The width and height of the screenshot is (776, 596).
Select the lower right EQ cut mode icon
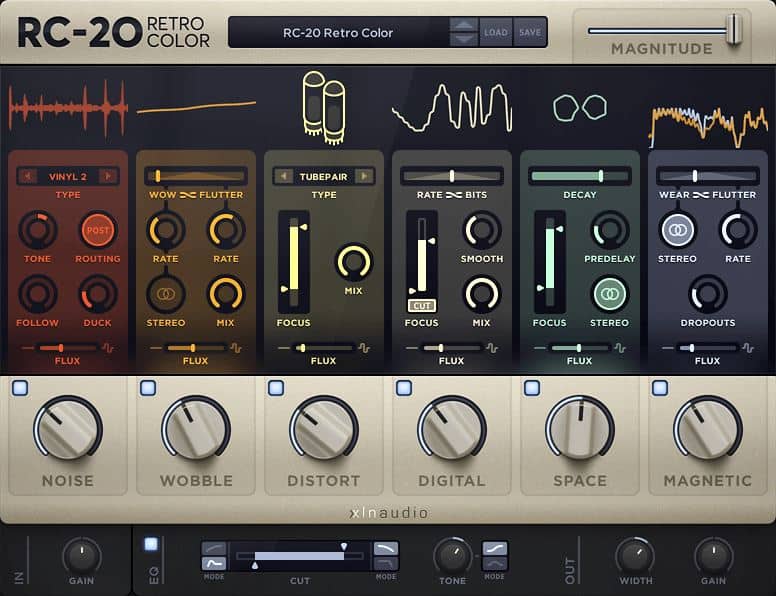[x=386, y=563]
